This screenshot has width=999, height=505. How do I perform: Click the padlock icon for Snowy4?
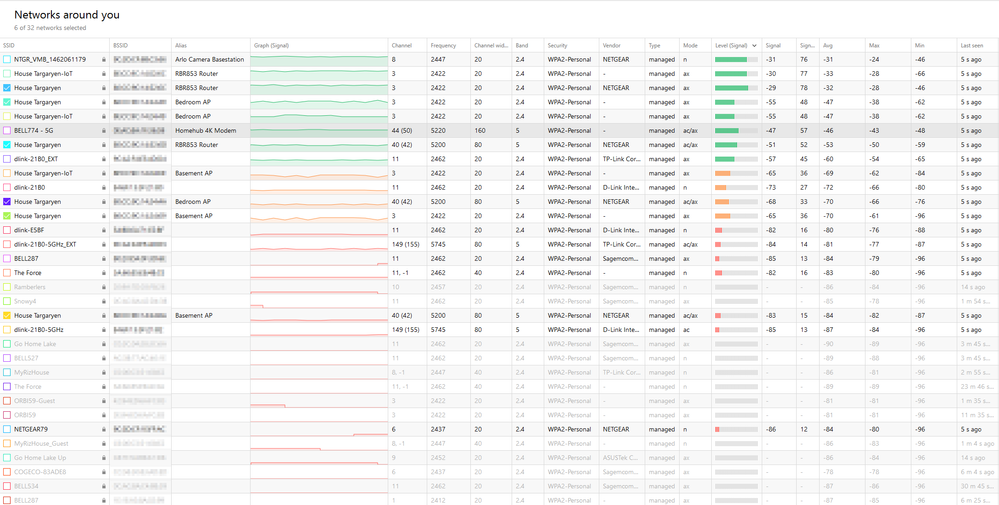pos(104,301)
